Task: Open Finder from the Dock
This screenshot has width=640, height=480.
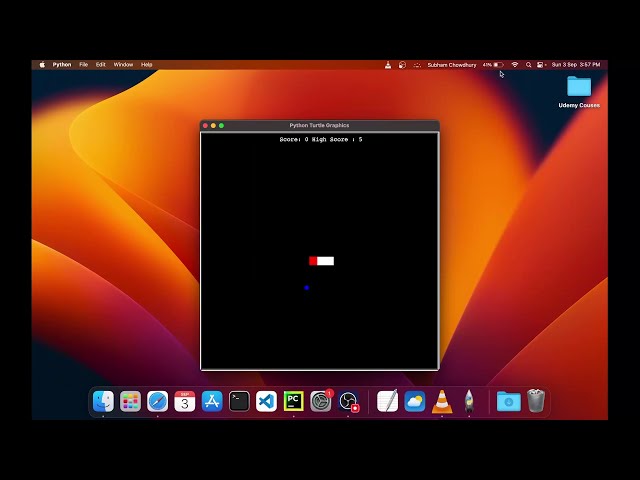Action: coord(103,401)
